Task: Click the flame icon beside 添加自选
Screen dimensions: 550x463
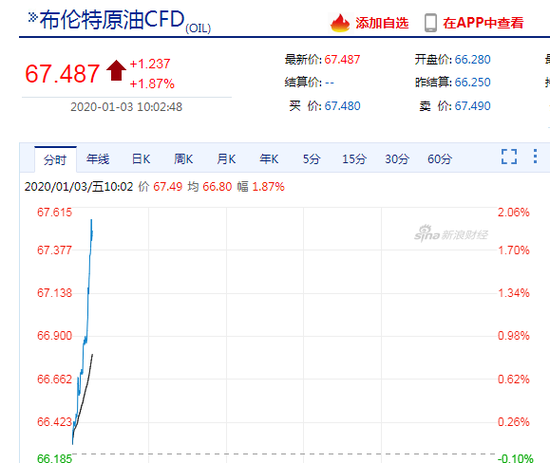Action: pos(340,23)
